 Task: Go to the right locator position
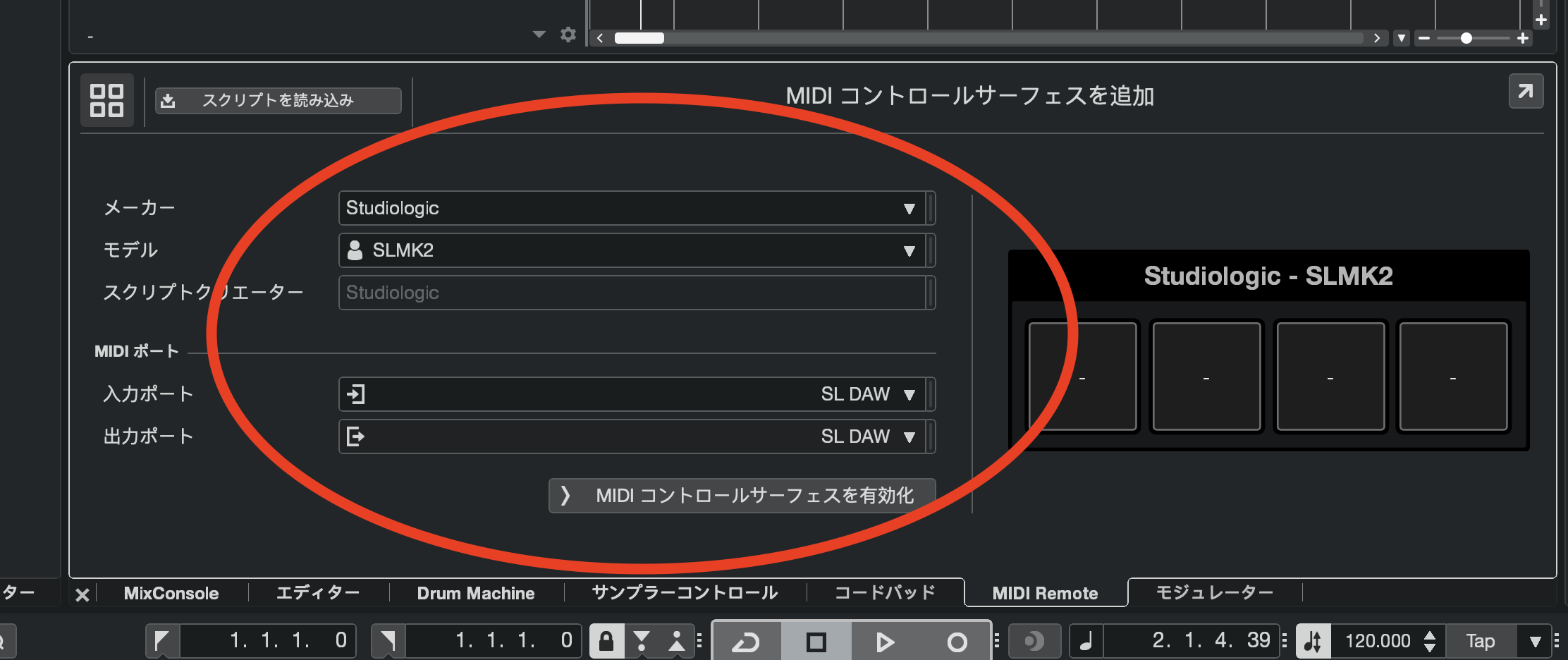tap(388, 641)
